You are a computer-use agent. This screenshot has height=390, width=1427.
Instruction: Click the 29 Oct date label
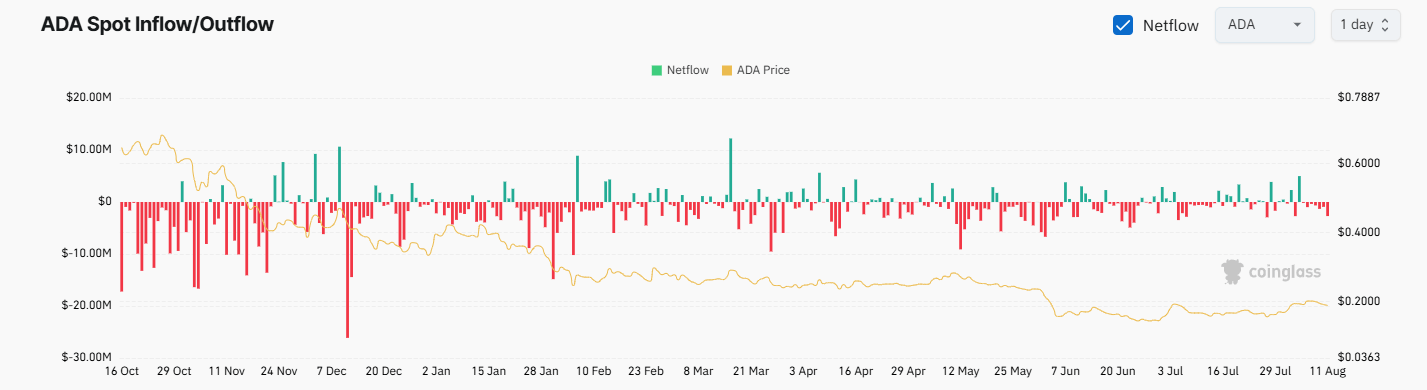(x=174, y=370)
